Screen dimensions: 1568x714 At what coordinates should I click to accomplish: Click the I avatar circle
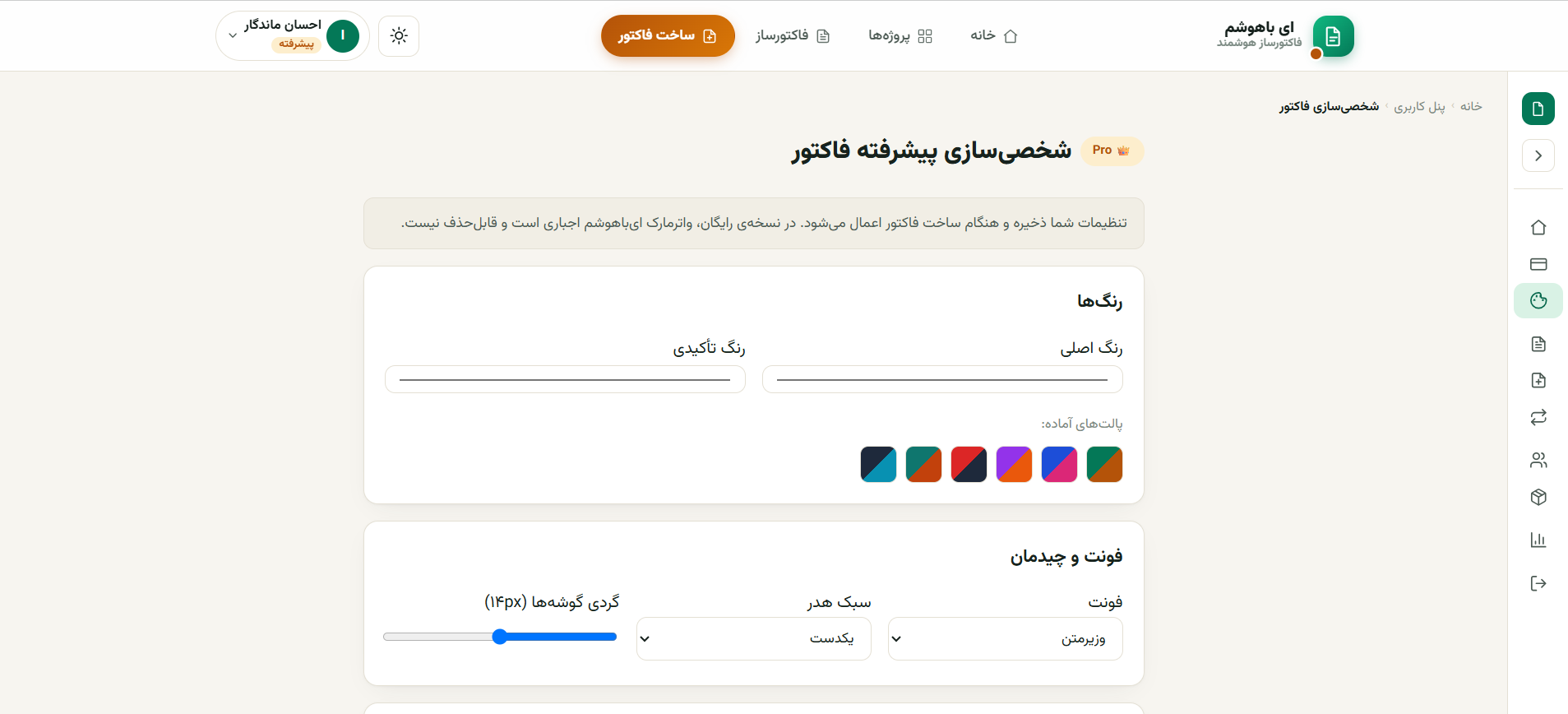(x=343, y=36)
